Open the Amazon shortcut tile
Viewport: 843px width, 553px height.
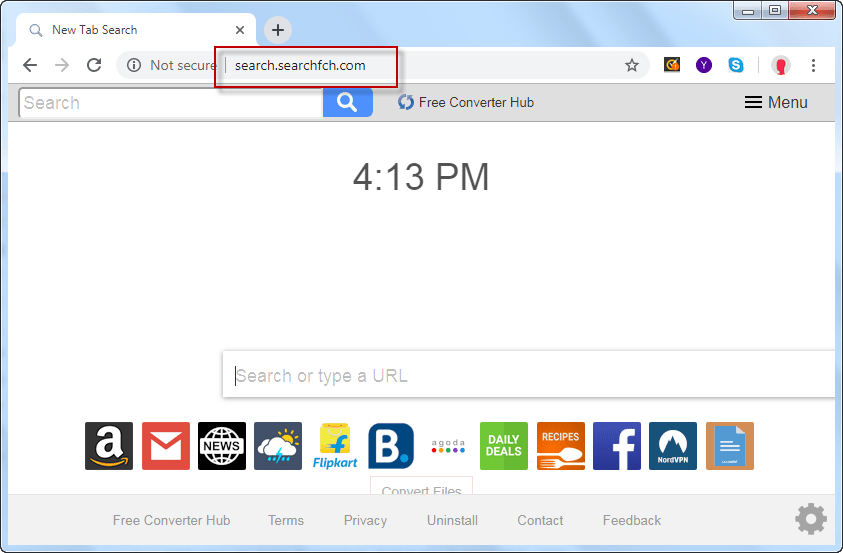point(109,446)
